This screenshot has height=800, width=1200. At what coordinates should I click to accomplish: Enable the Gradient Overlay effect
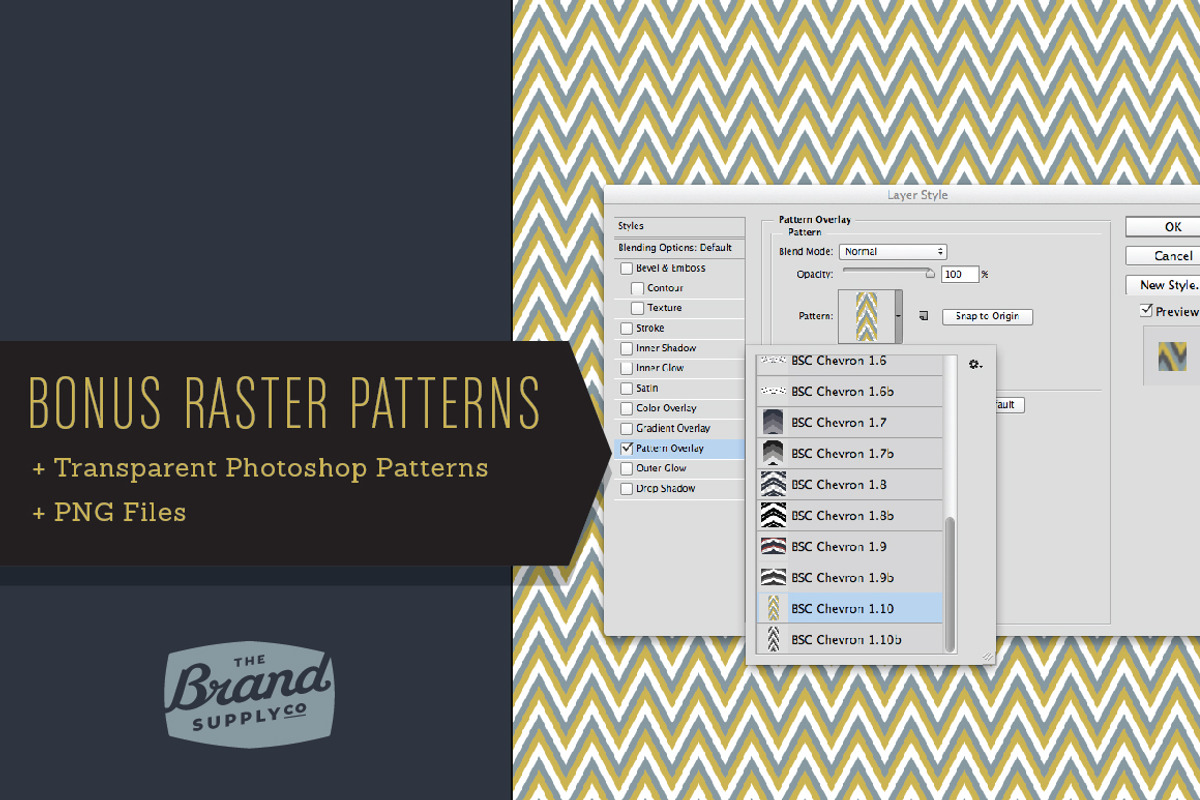(627, 428)
